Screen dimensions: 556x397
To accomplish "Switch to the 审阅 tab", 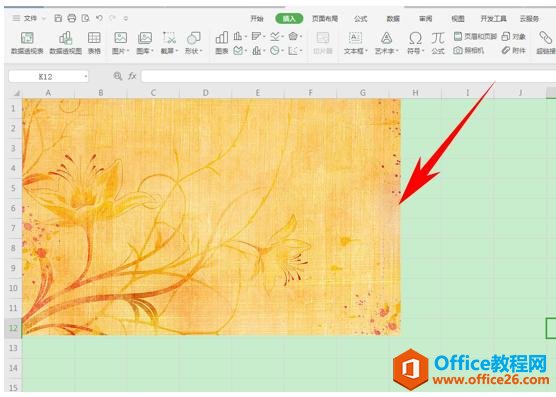I will 426,18.
